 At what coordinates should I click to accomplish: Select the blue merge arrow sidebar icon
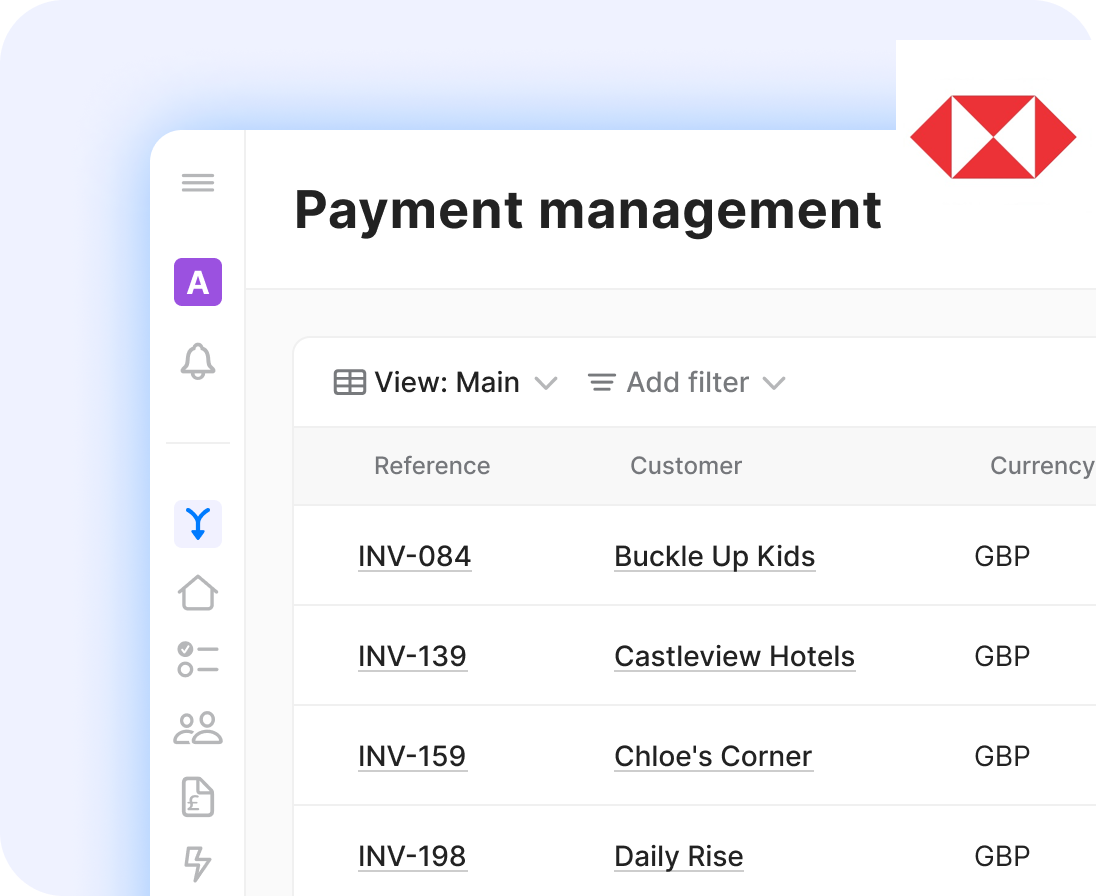[x=198, y=524]
